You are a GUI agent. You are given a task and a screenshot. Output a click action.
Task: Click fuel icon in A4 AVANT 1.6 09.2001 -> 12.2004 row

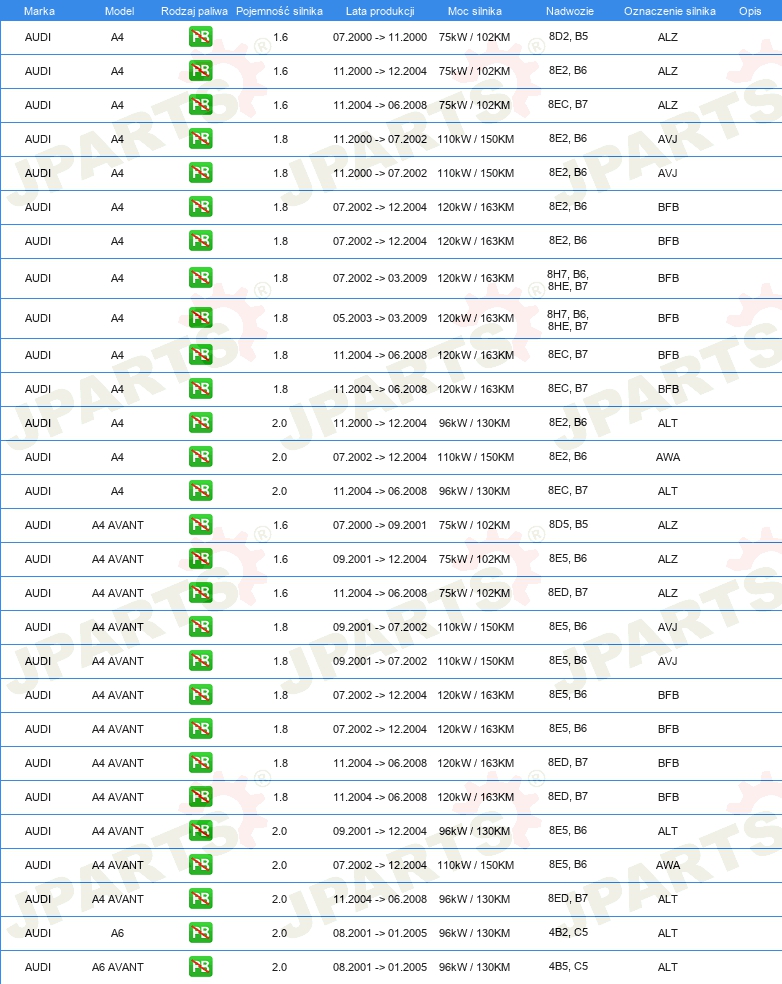(200, 559)
